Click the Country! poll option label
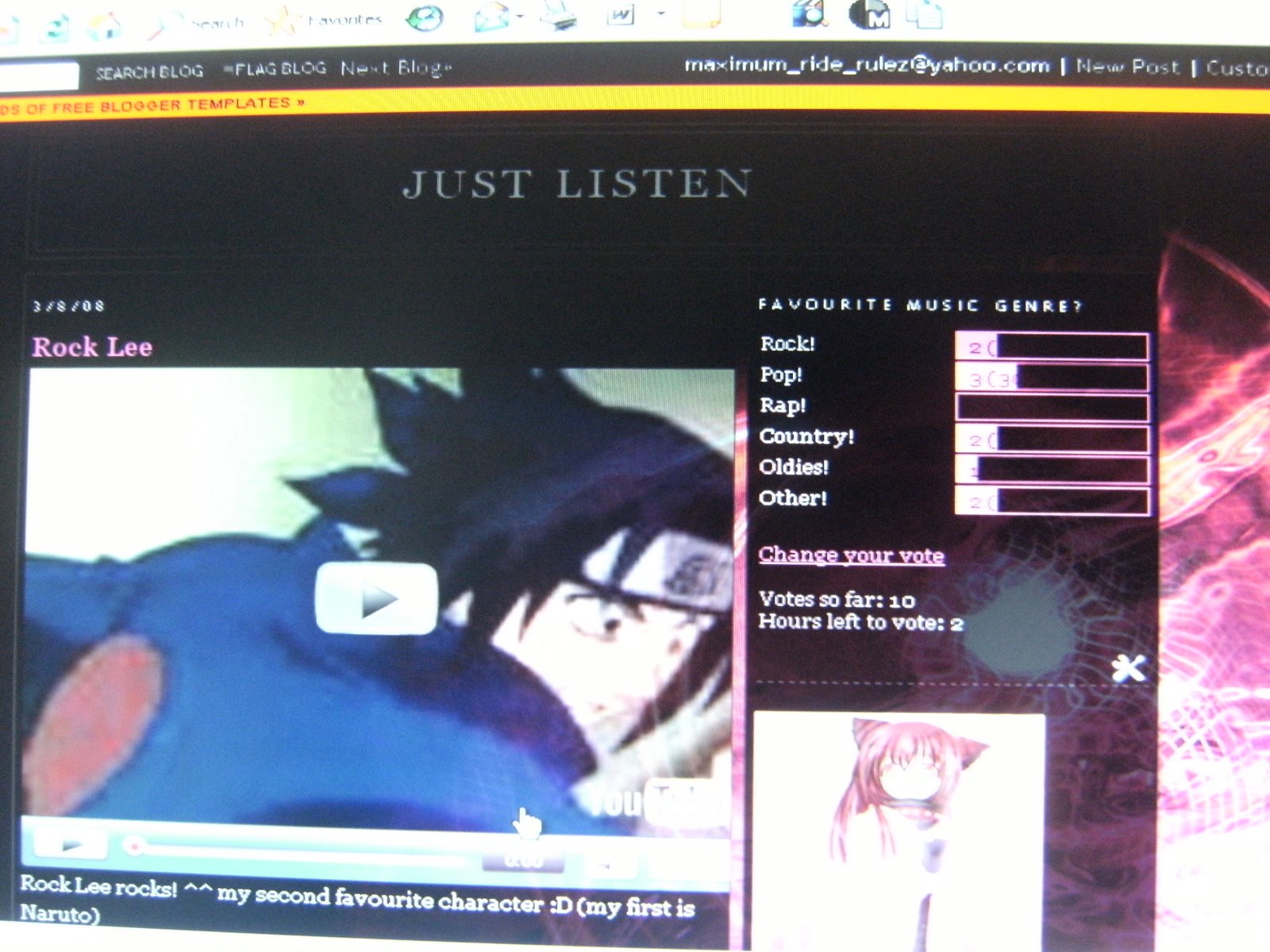The image size is (1270, 952). click(806, 437)
